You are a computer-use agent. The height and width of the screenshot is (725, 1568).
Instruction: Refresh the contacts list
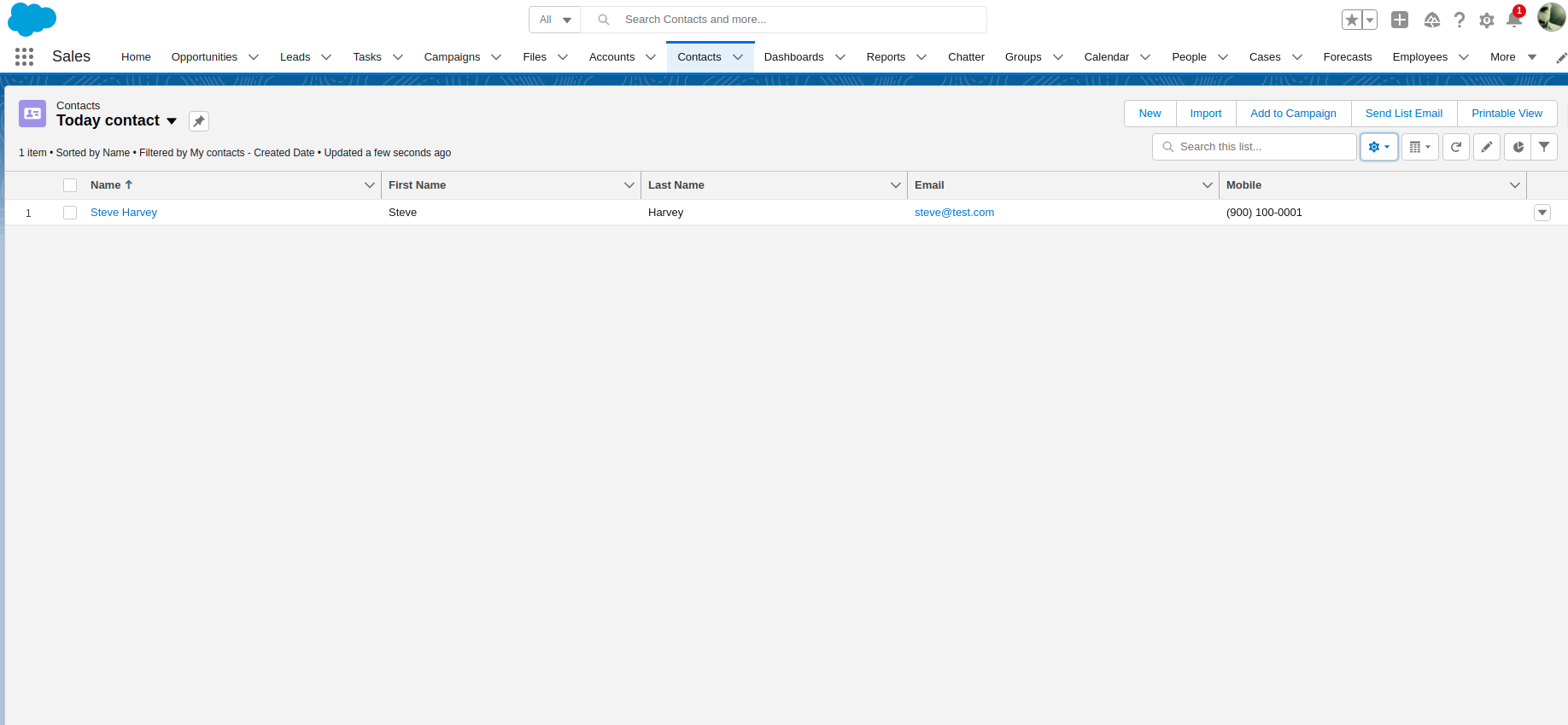[1456, 147]
